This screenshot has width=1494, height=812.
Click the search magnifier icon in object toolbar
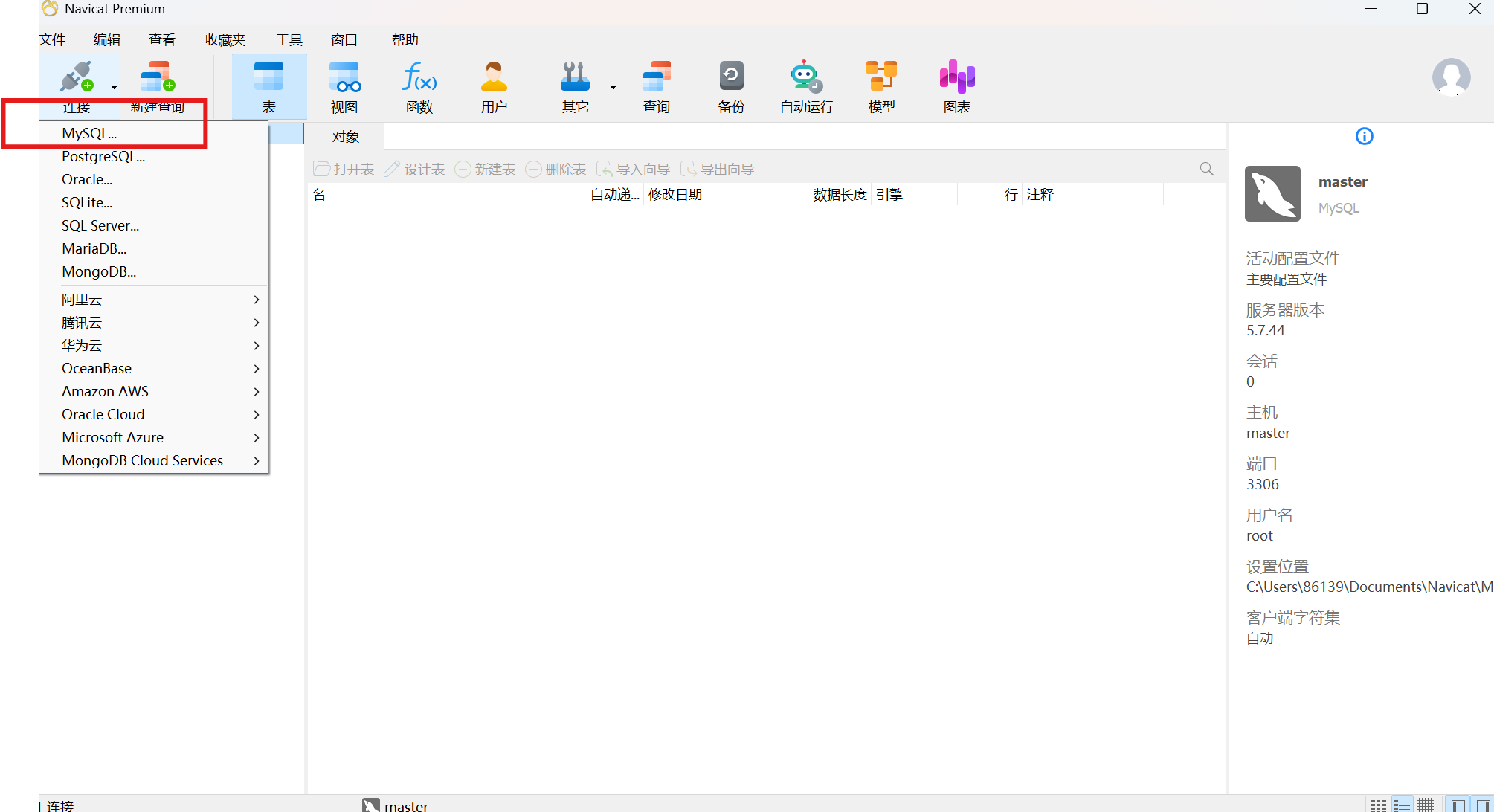click(1206, 169)
